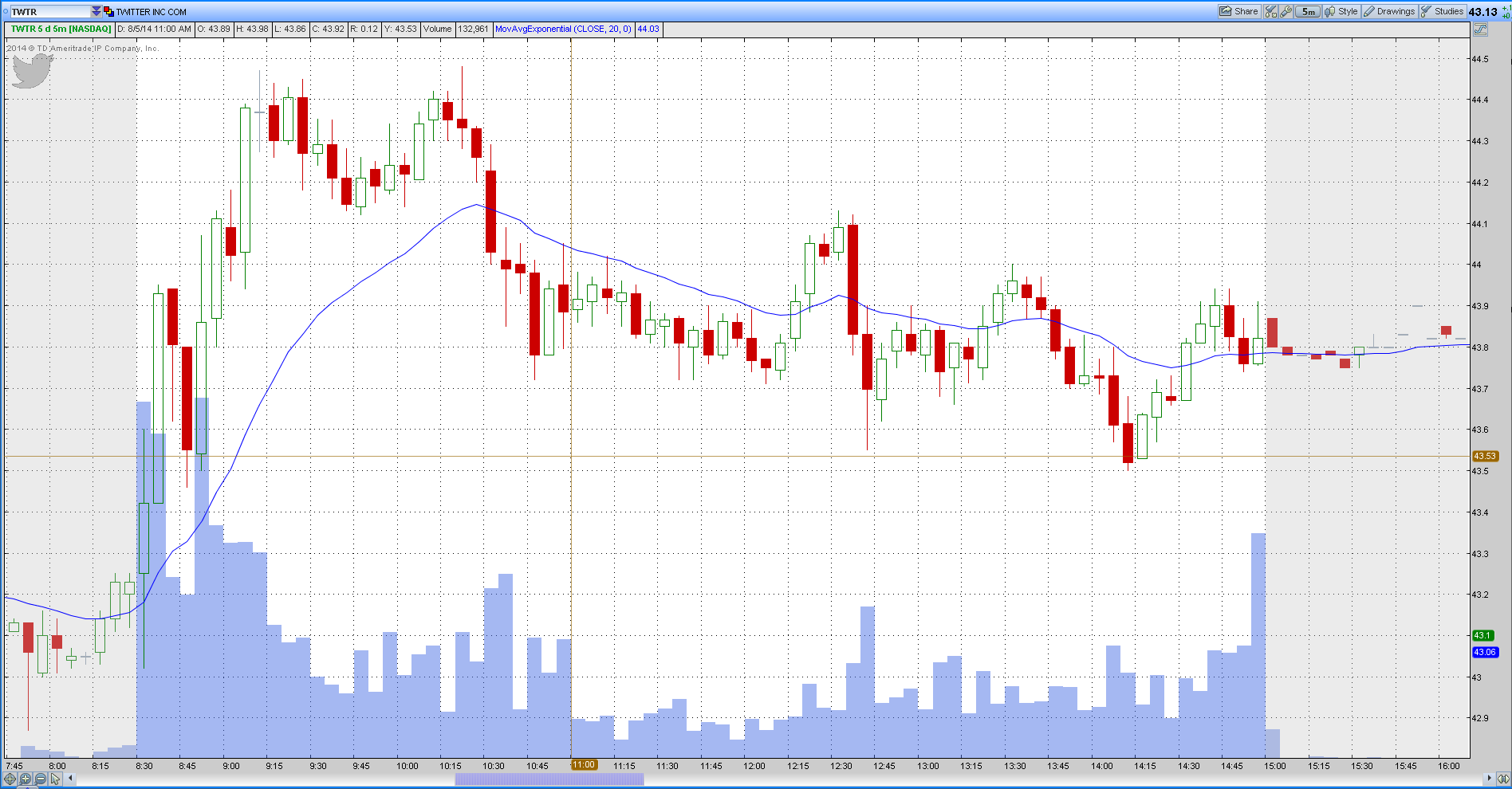Click the date D: 8/5/14 11:00 AM readout
Viewport: 1512px width, 789px height.
click(x=155, y=29)
